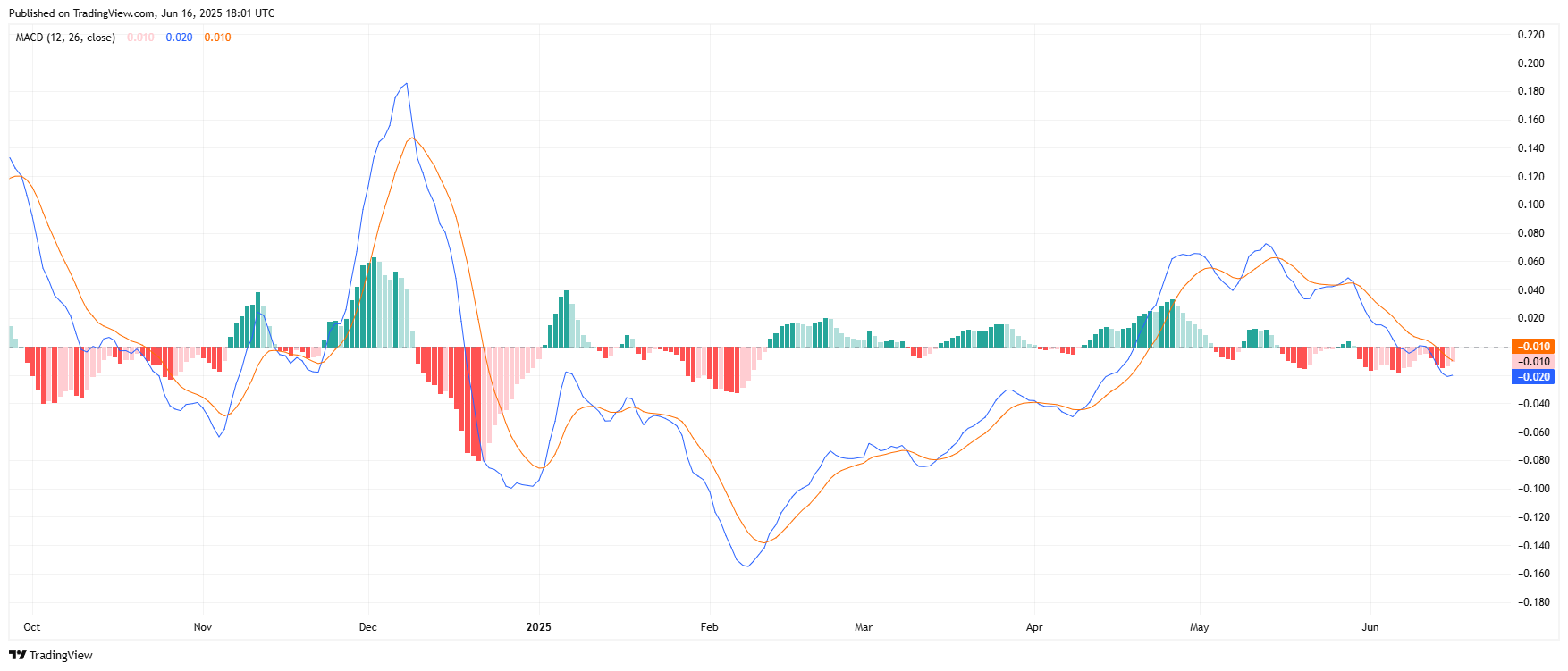Click the orange -0.010 price scale tag
This screenshot has width=1568, height=671.
(x=1534, y=347)
